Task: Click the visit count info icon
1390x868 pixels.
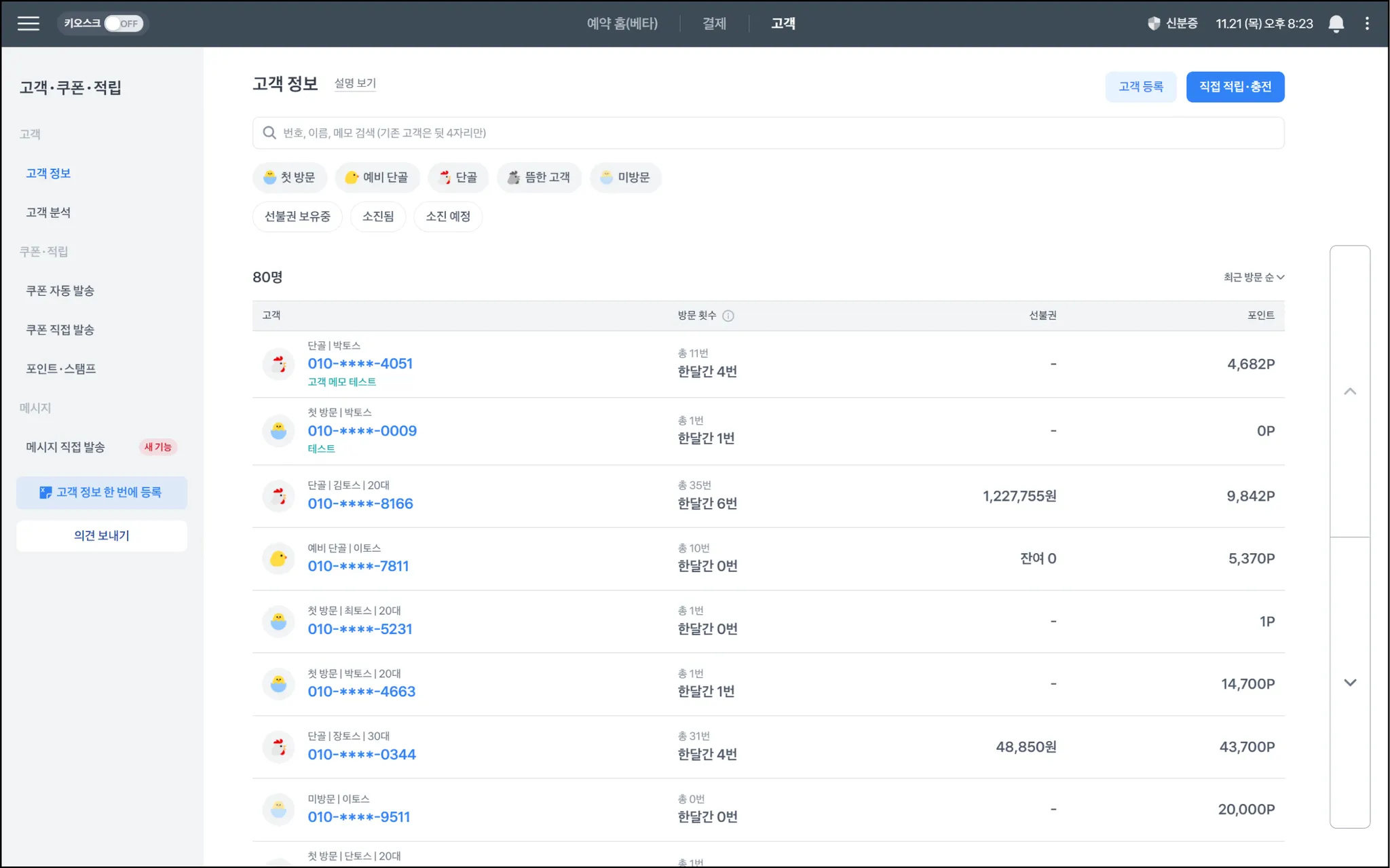Action: [728, 316]
